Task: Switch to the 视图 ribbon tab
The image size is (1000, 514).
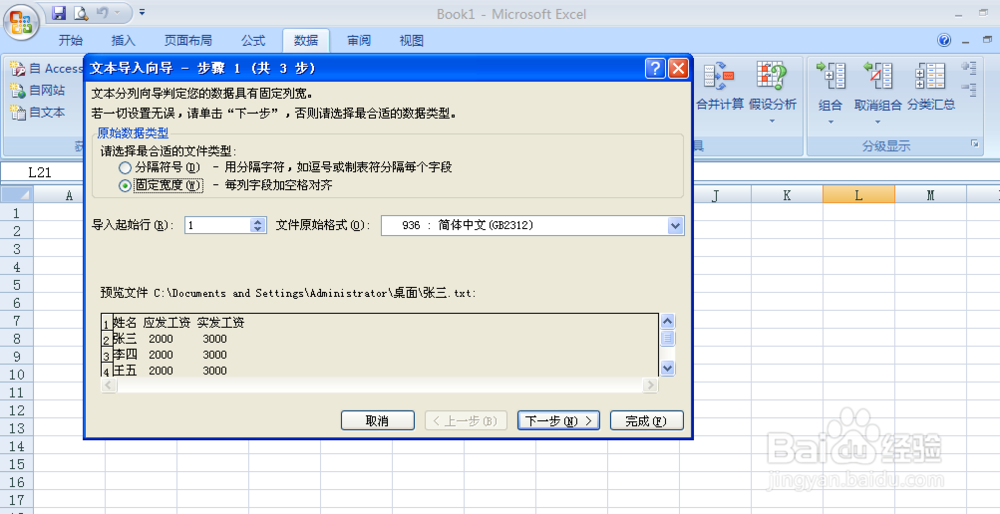Action: click(x=411, y=41)
